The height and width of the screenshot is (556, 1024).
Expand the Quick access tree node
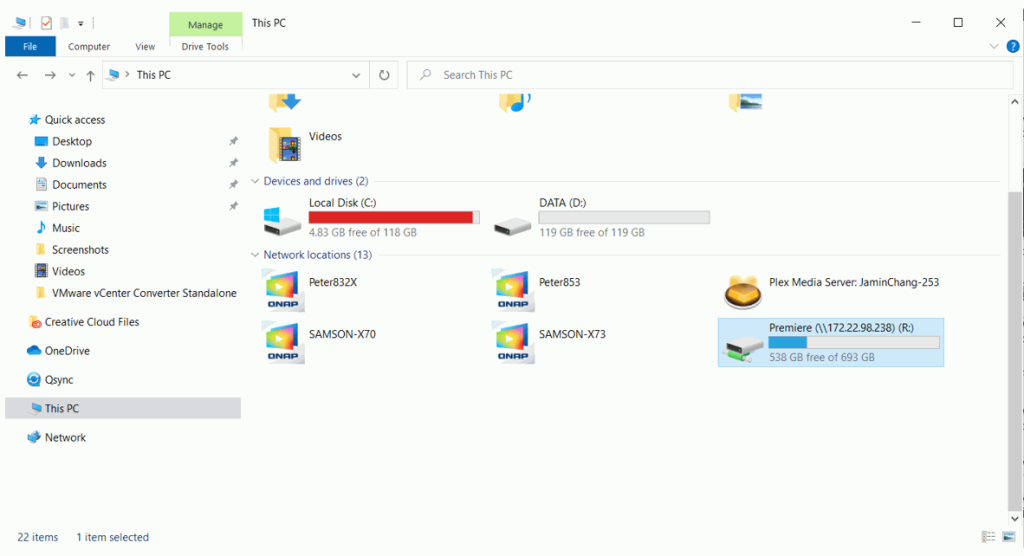(20, 120)
